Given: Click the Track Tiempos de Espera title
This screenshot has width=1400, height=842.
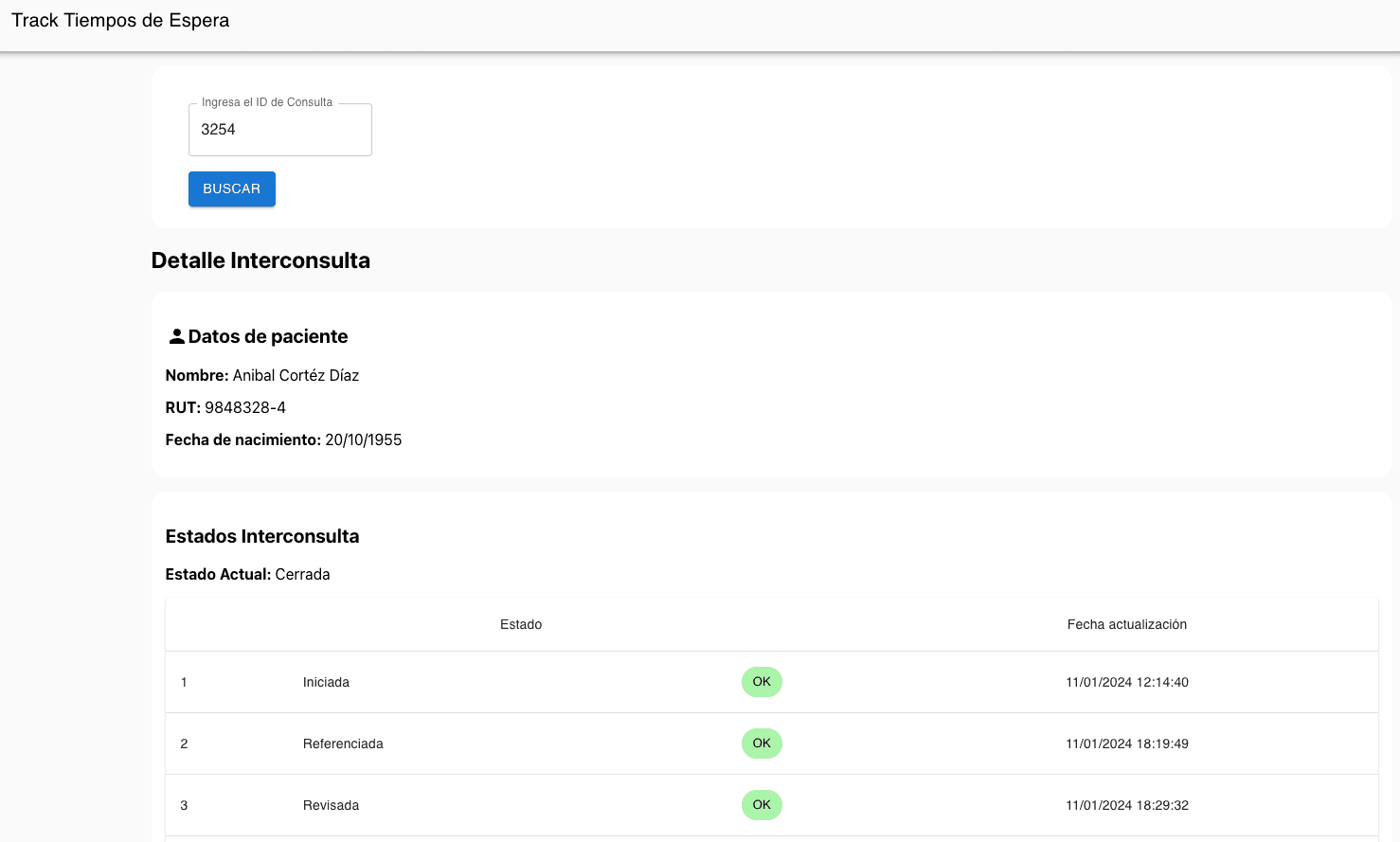Looking at the screenshot, I should tap(120, 21).
